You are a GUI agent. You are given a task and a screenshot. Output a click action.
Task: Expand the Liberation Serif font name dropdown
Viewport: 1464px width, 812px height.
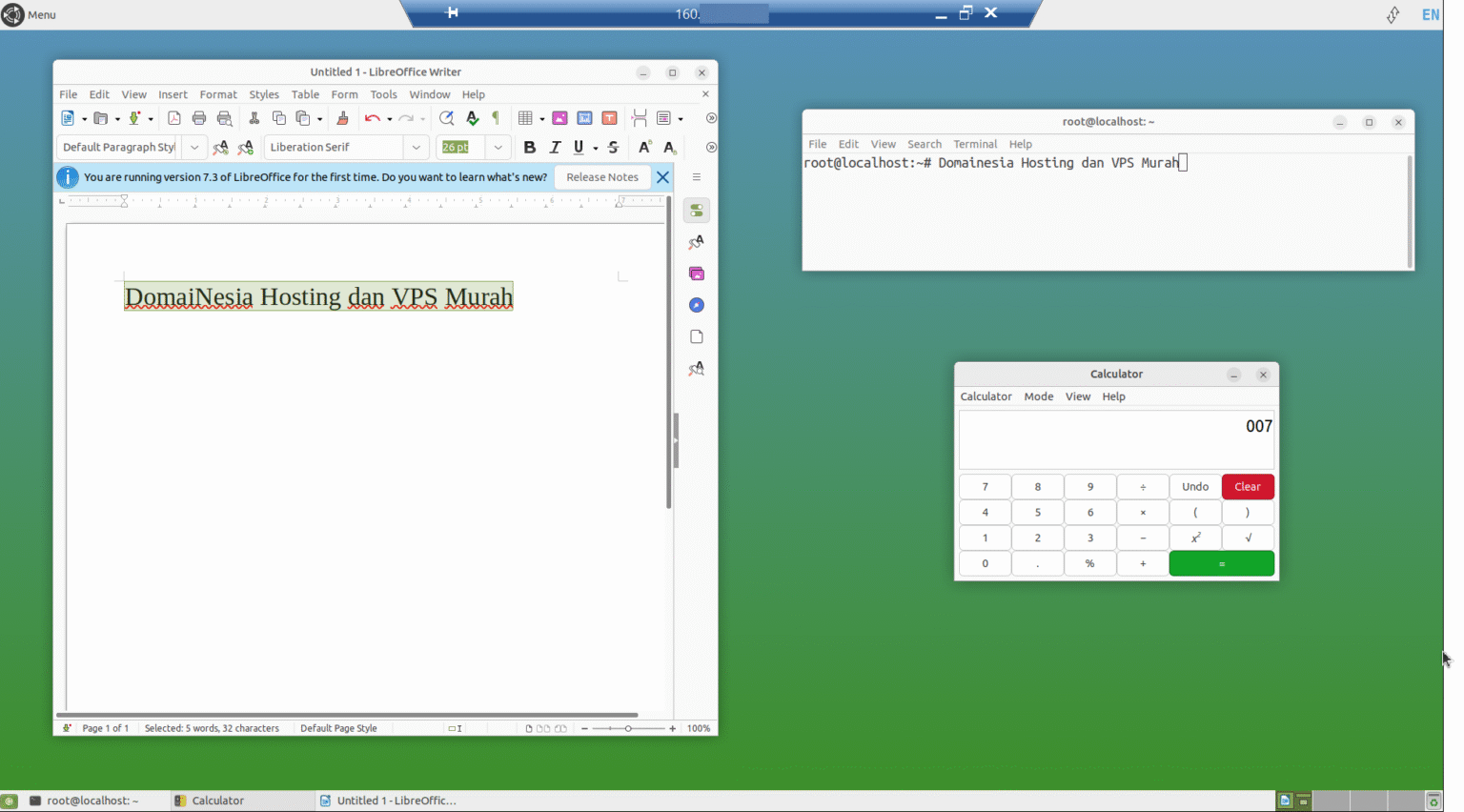[x=417, y=147]
